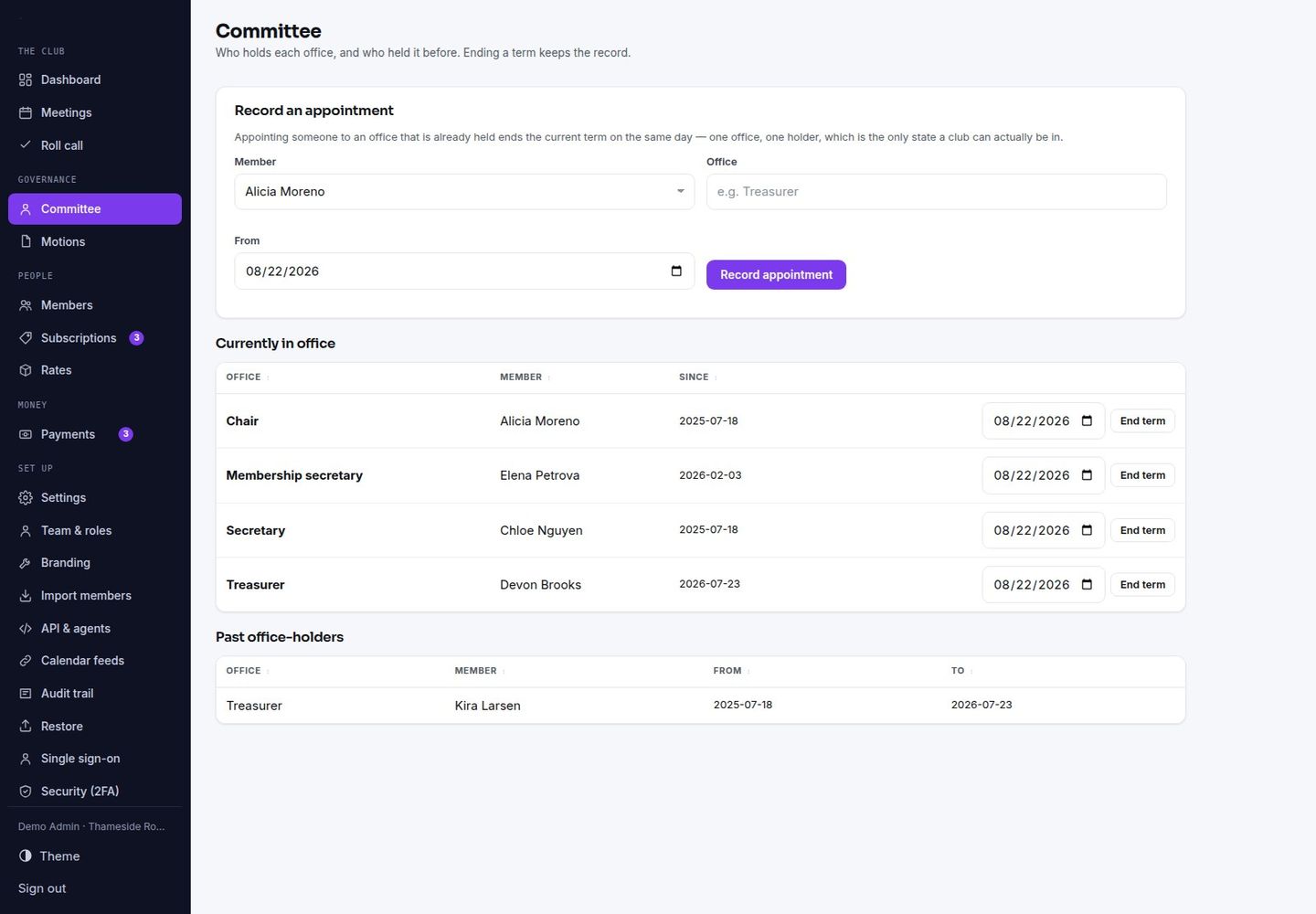Click the Rates box icon
The width and height of the screenshot is (1316, 914).
click(26, 370)
